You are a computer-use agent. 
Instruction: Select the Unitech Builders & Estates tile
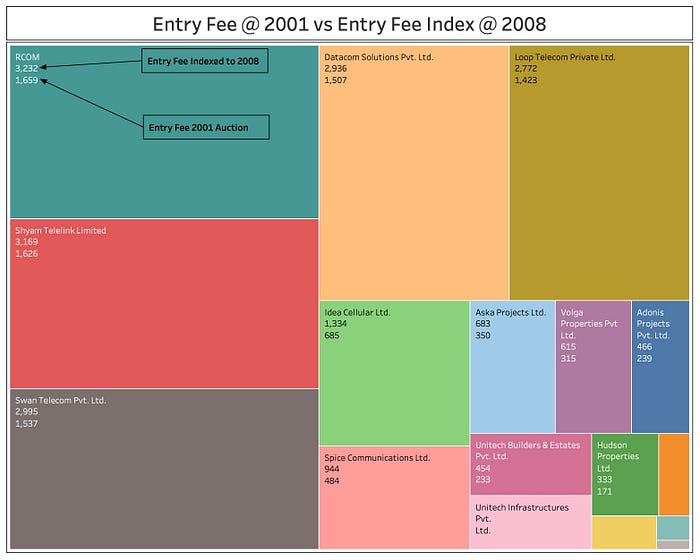point(531,464)
